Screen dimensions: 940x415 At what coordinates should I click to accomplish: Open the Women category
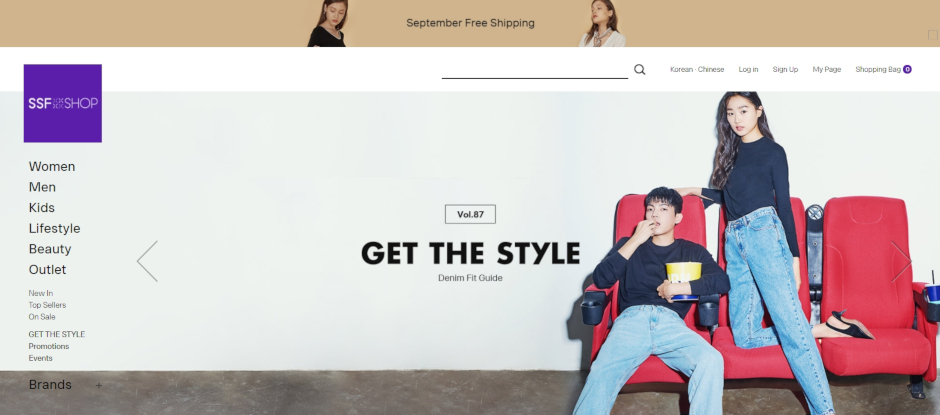[52, 167]
